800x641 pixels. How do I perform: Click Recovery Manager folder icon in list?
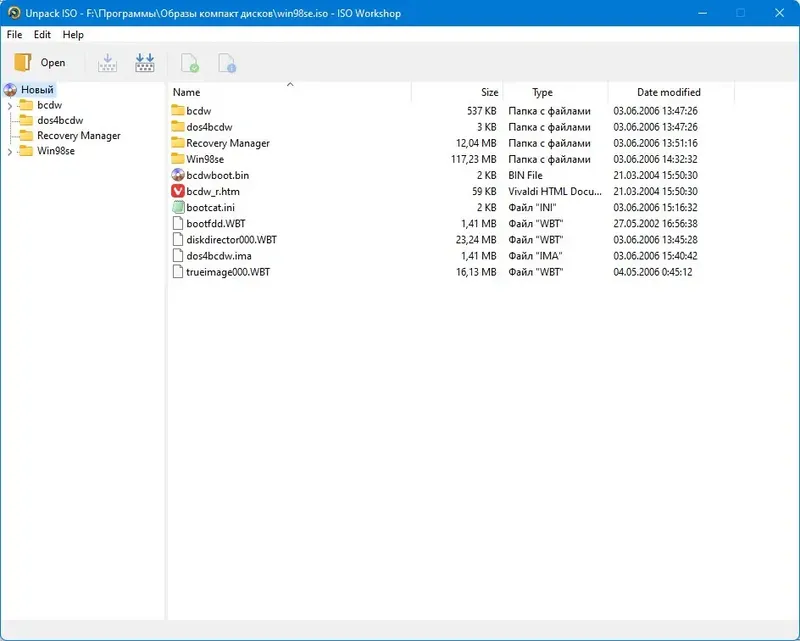click(178, 142)
